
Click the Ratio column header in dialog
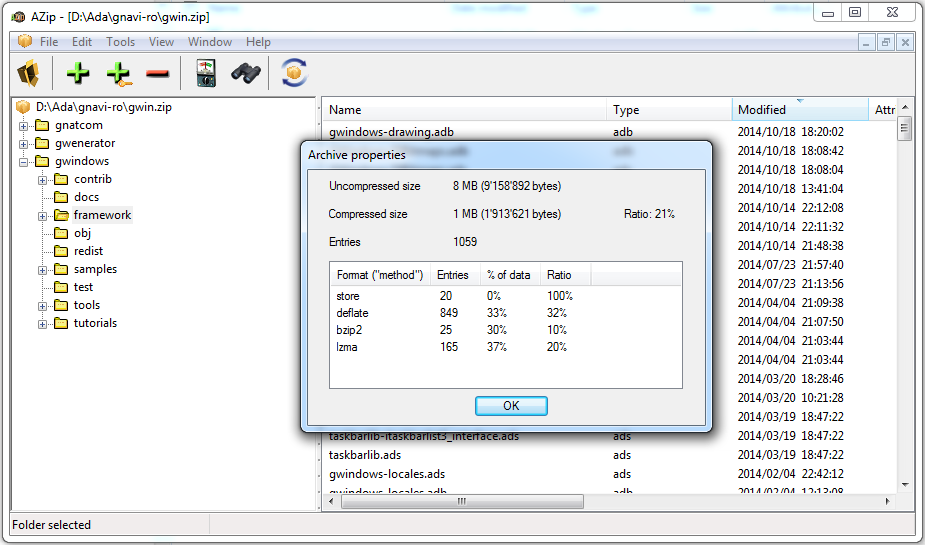tap(565, 275)
